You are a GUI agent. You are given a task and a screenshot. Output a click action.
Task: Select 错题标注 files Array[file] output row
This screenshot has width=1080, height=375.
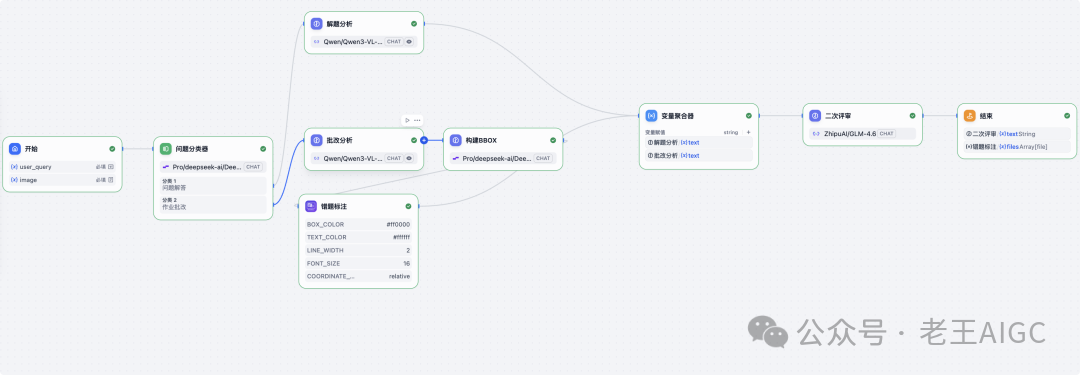[1017, 146]
